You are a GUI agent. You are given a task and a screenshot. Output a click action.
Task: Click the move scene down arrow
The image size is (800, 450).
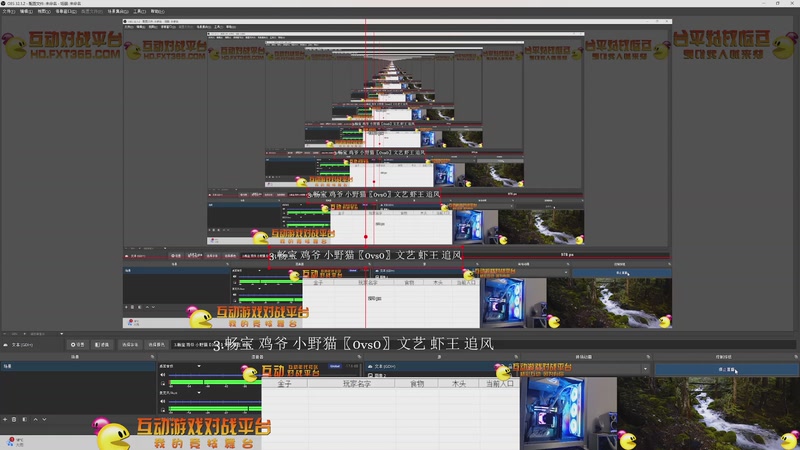click(x=44, y=419)
